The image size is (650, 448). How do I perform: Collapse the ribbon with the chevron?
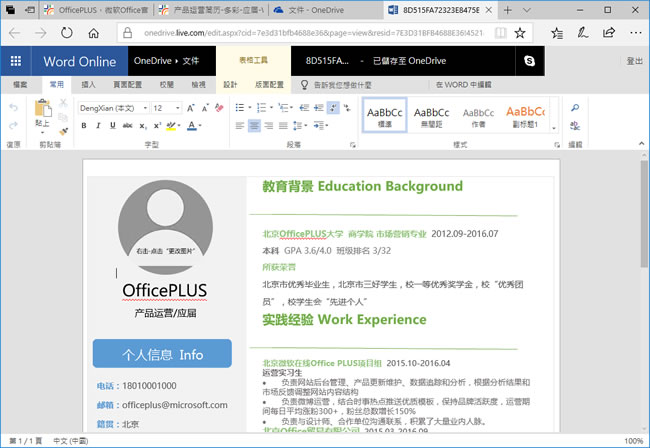click(641, 143)
